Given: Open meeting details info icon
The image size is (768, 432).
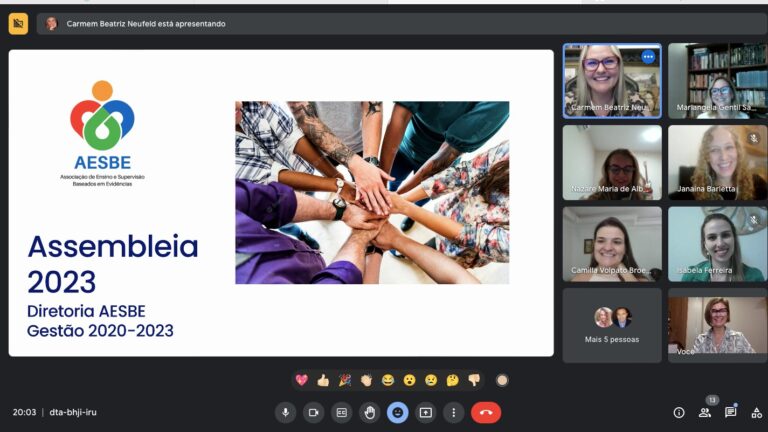Looking at the screenshot, I should 679,412.
